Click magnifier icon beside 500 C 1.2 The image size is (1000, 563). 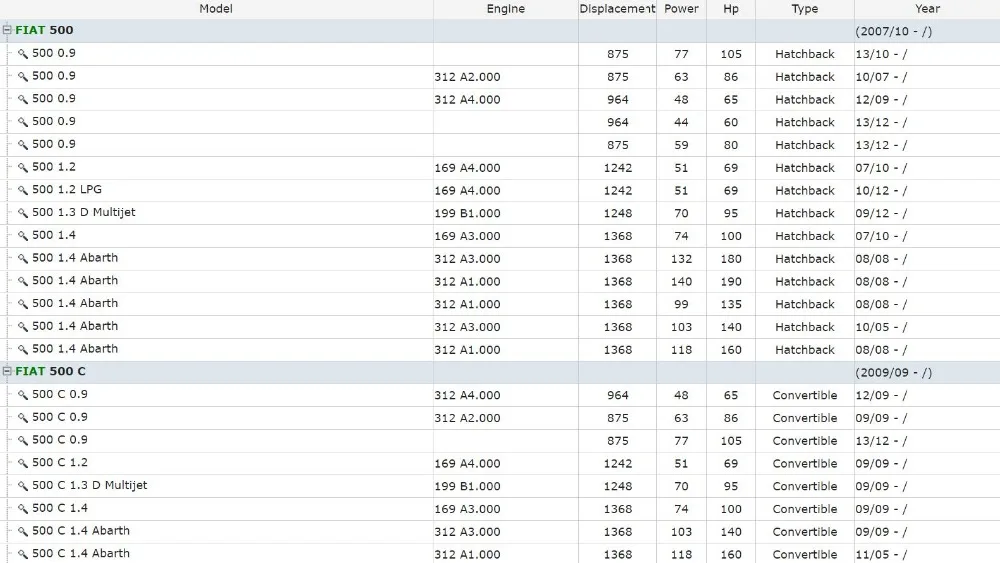(x=23, y=463)
